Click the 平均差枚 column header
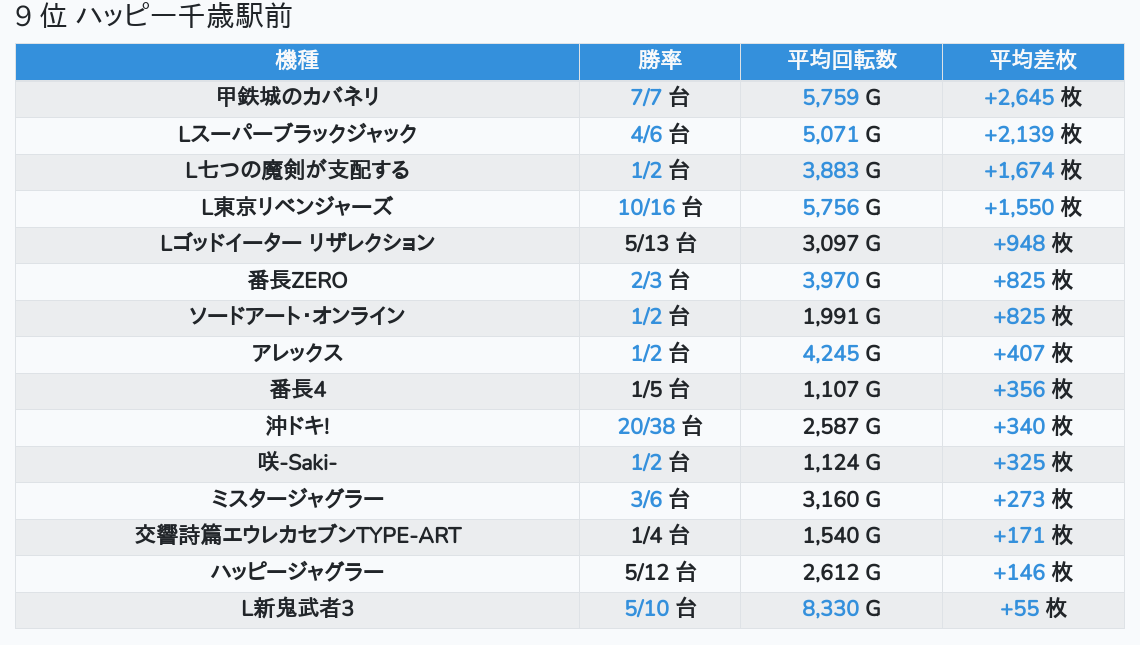1140x645 pixels. 1033,61
